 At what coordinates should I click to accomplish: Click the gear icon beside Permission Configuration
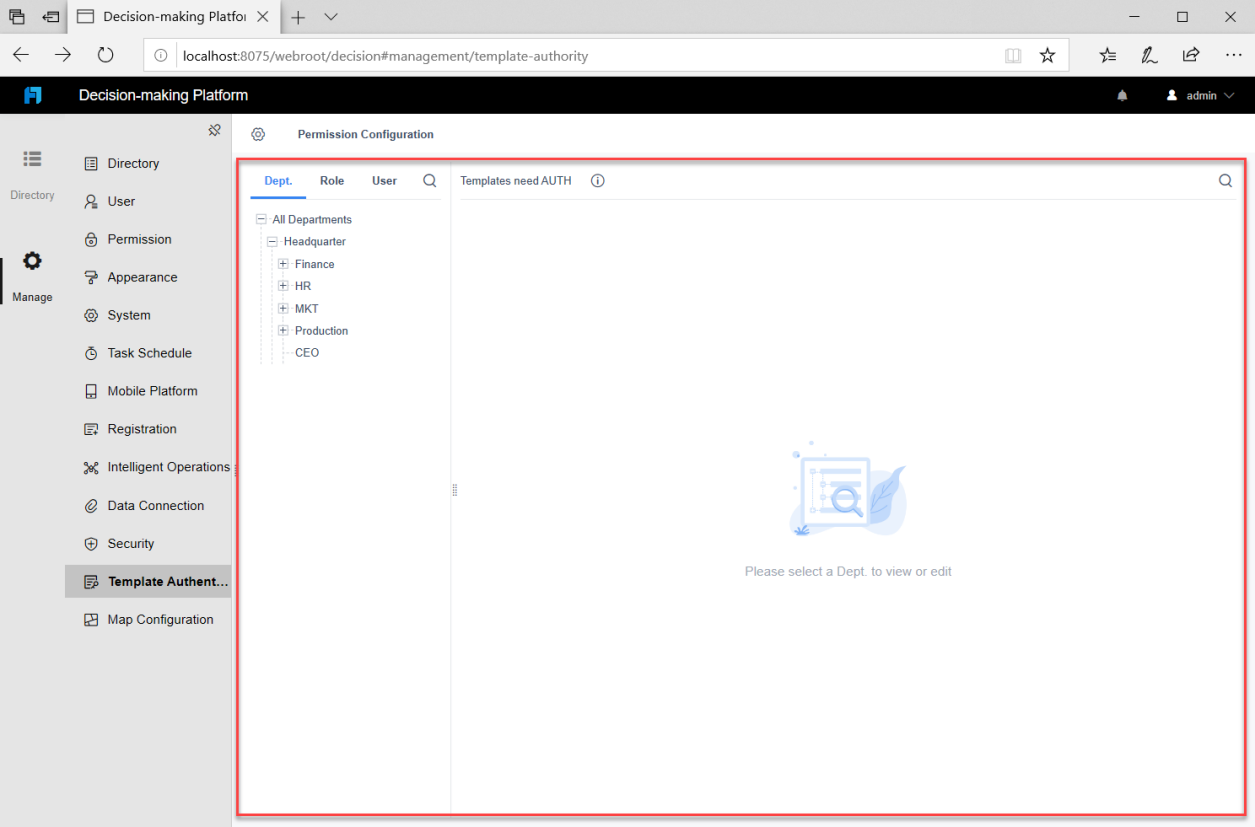click(x=258, y=134)
